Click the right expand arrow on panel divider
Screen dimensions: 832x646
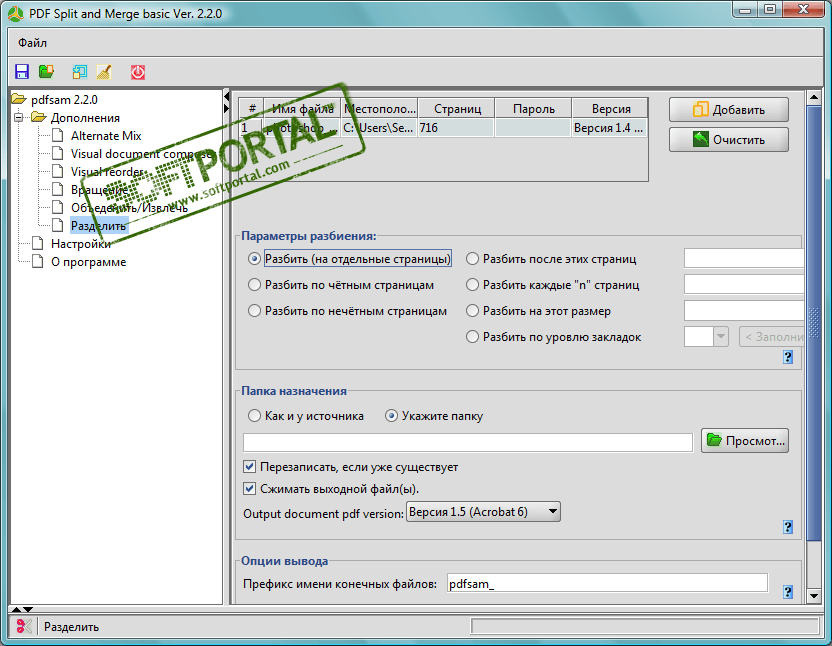point(227,108)
